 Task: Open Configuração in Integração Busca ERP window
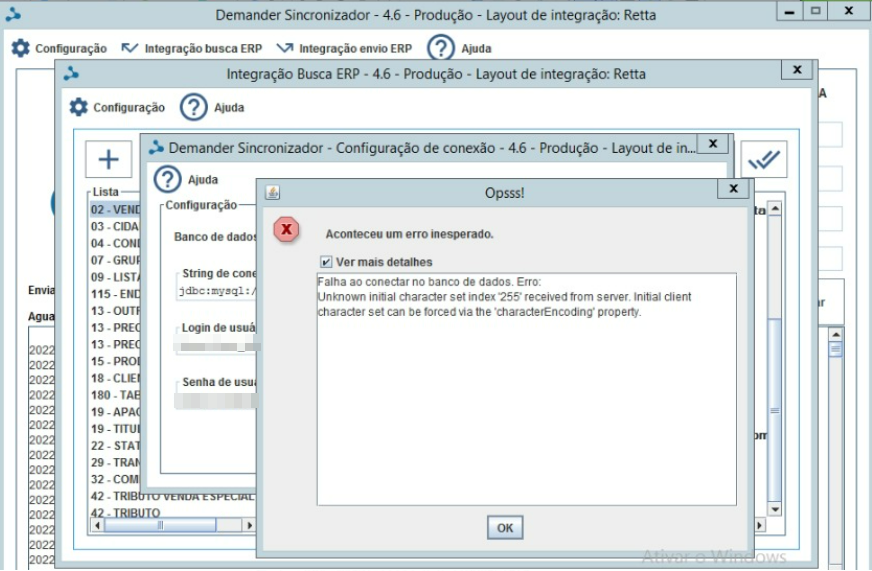point(129,107)
